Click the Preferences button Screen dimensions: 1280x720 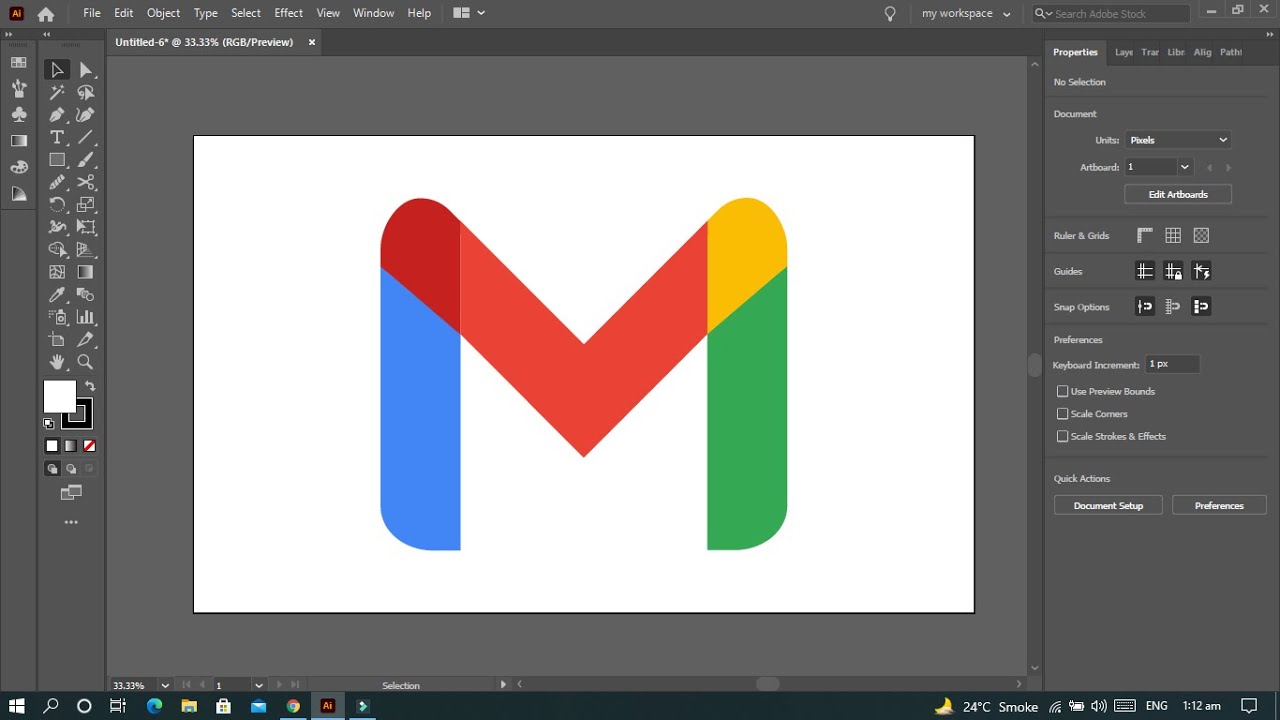coord(1219,506)
